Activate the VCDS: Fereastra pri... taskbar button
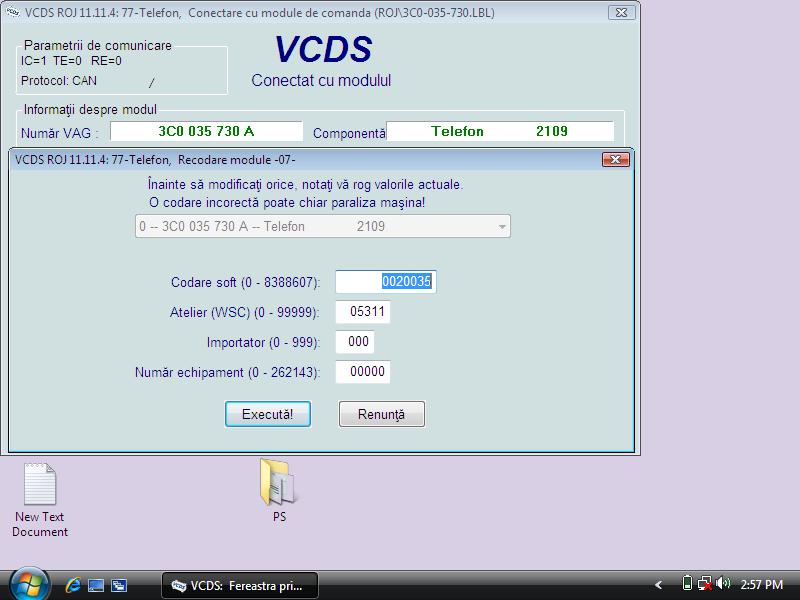 point(240,585)
